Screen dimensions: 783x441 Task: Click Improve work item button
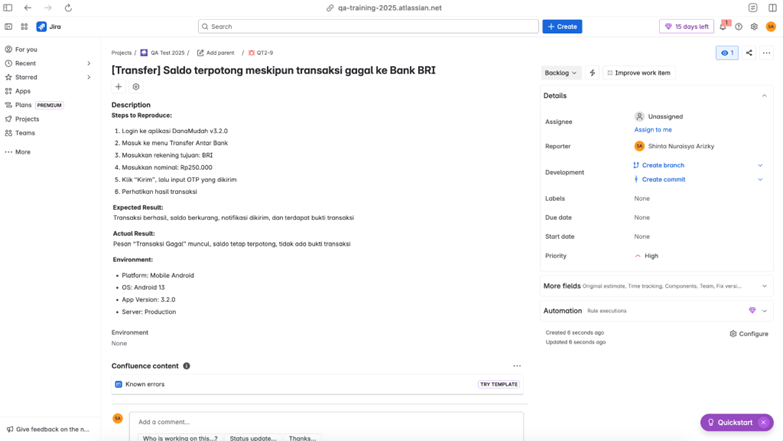click(639, 72)
